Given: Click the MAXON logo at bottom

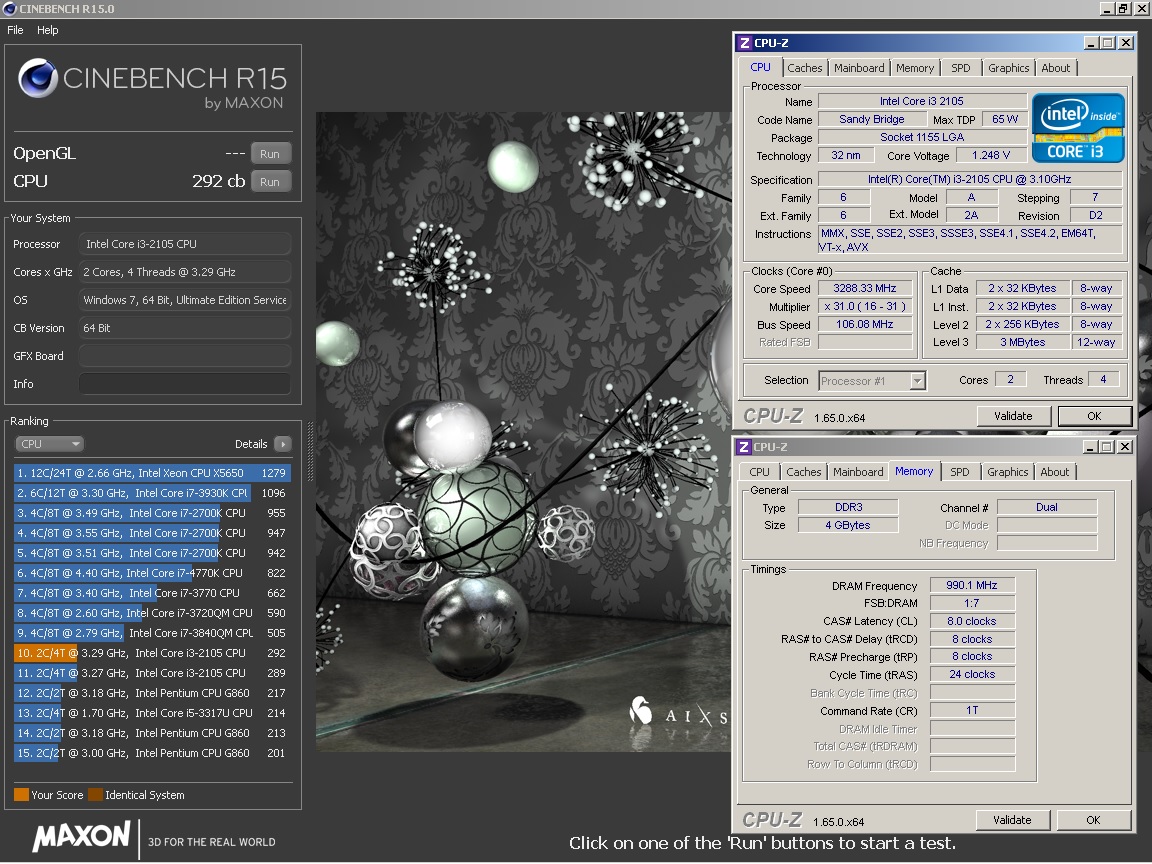Looking at the screenshot, I should point(82,837).
